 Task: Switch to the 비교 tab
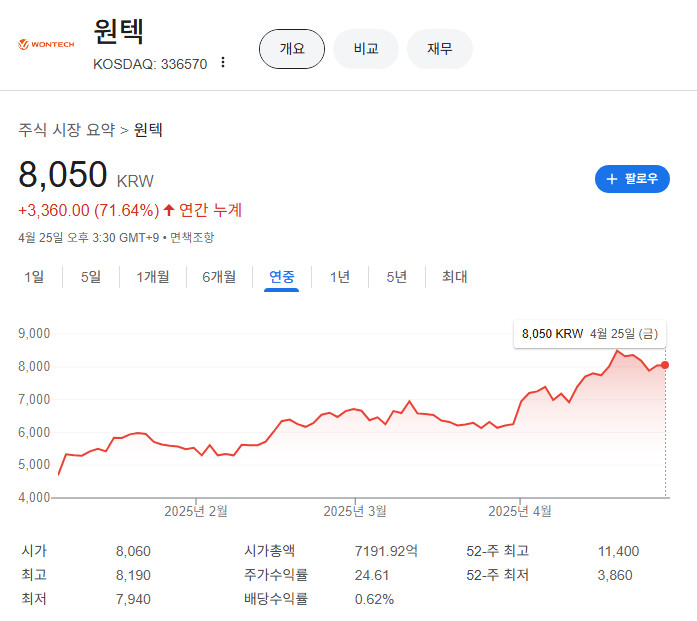tap(366, 49)
